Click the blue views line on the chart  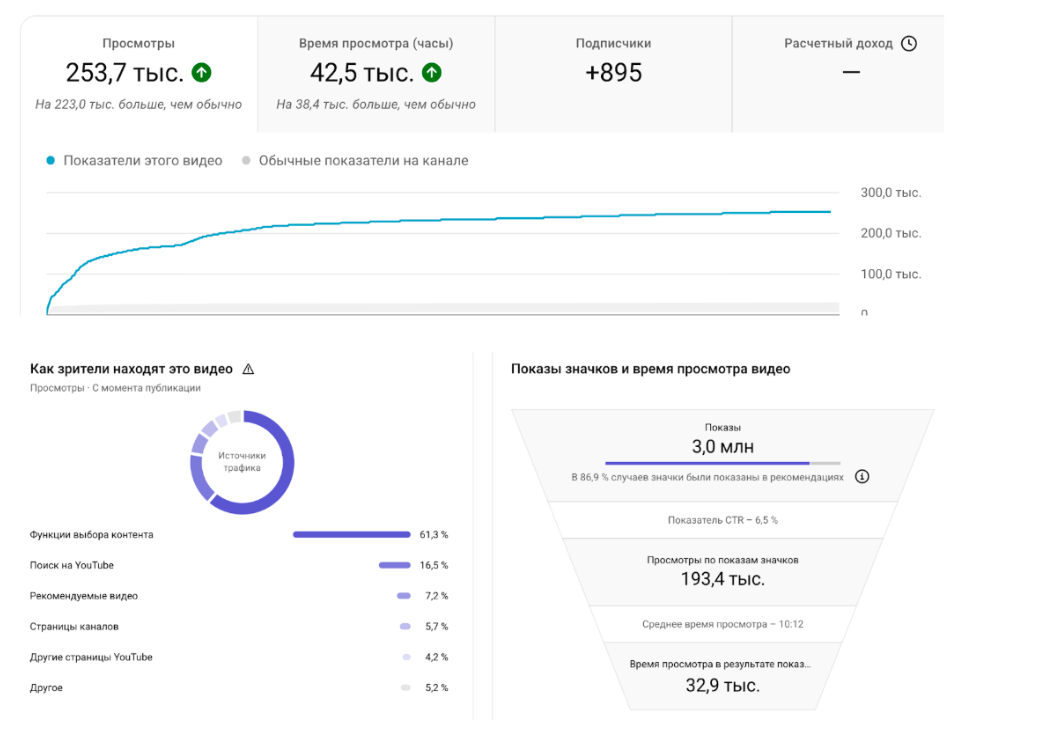[x=438, y=222]
